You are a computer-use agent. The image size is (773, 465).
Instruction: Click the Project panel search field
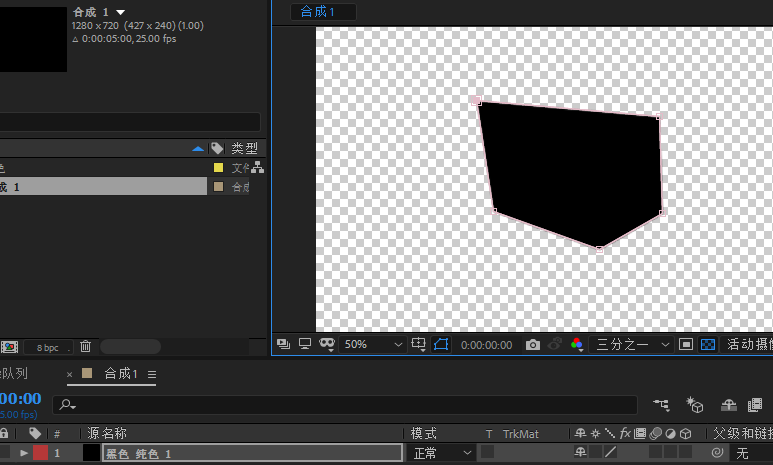tap(130, 122)
